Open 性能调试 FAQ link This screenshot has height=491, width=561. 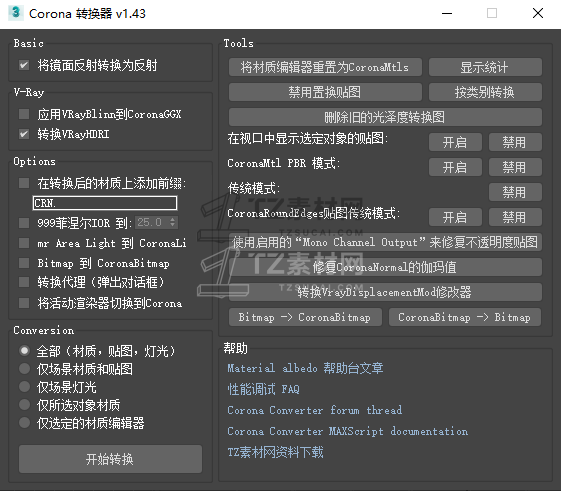[x=263, y=389]
